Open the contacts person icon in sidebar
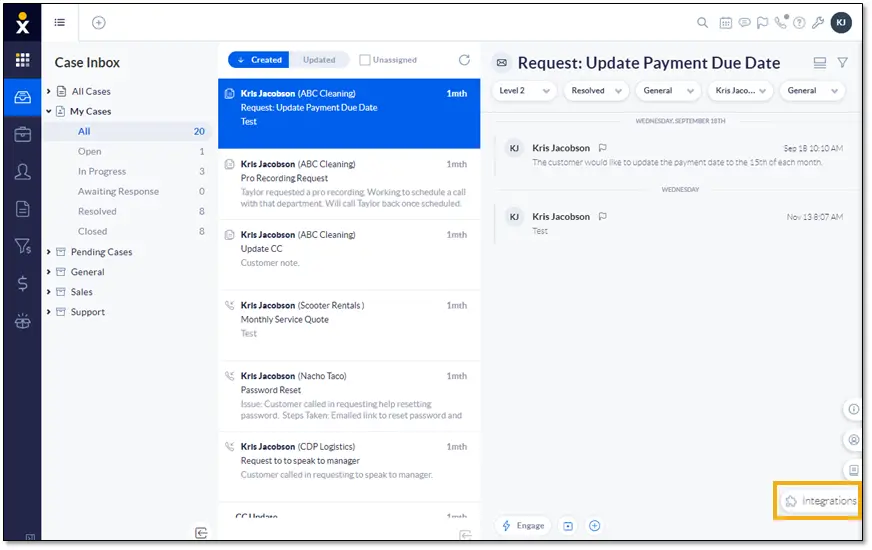Screen dimensions: 872x550 click(x=22, y=172)
